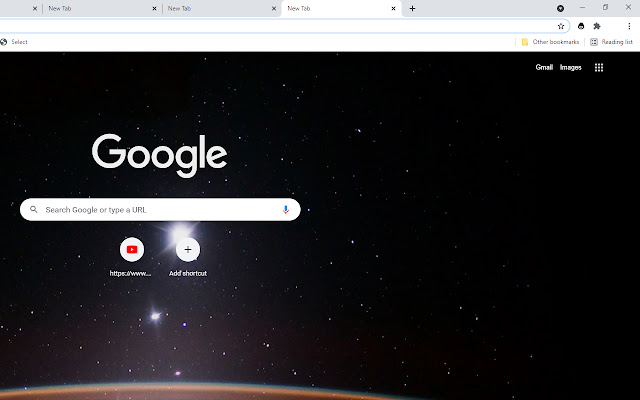Open the Extensions puzzle-piece menu
Viewport: 640px width, 400px height.
point(597,26)
